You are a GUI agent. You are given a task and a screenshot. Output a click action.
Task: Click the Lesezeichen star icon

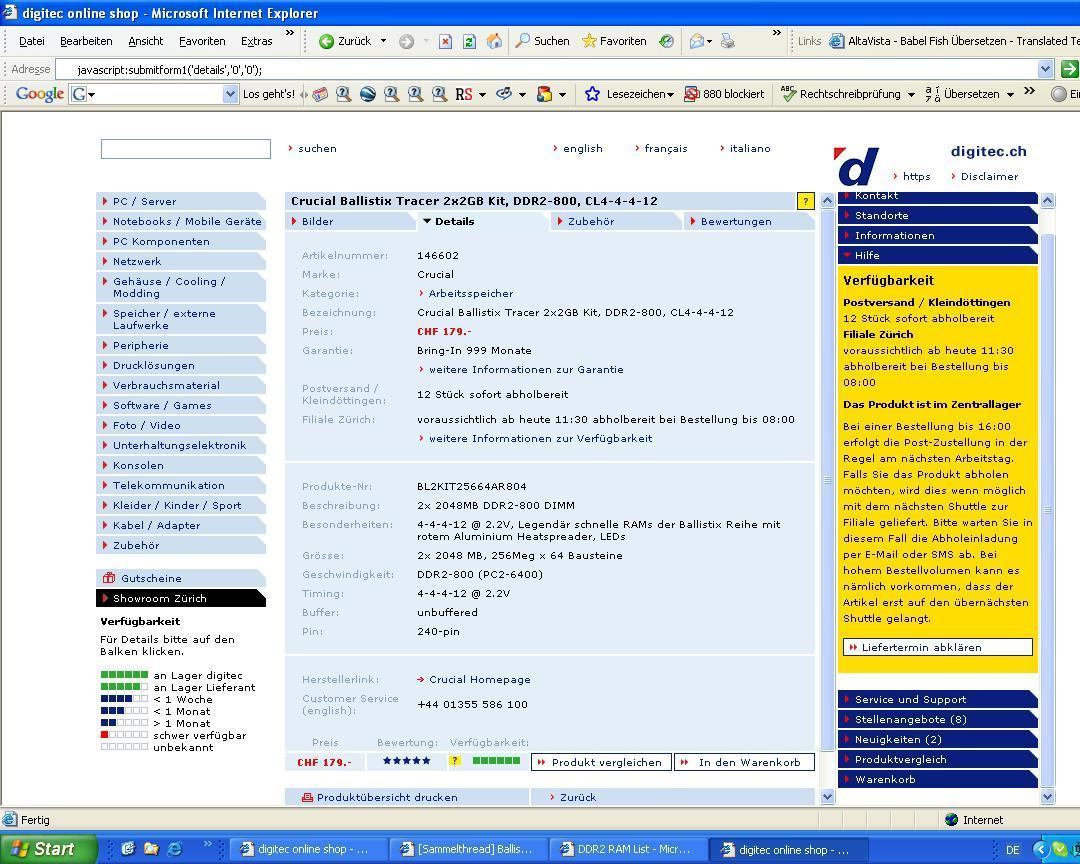(592, 94)
